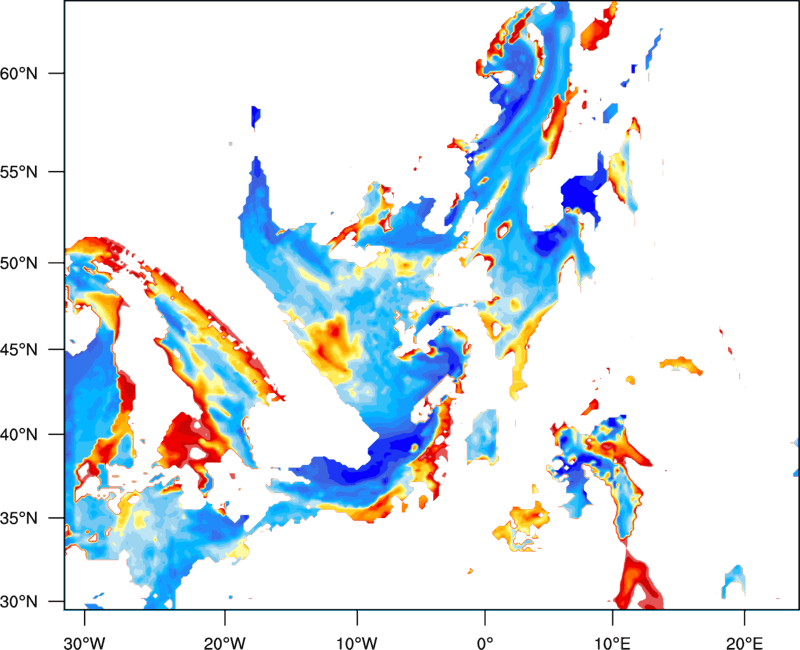Click the orange patch near 46°N, 12°W
This screenshot has height=650, width=800.
coord(334,340)
